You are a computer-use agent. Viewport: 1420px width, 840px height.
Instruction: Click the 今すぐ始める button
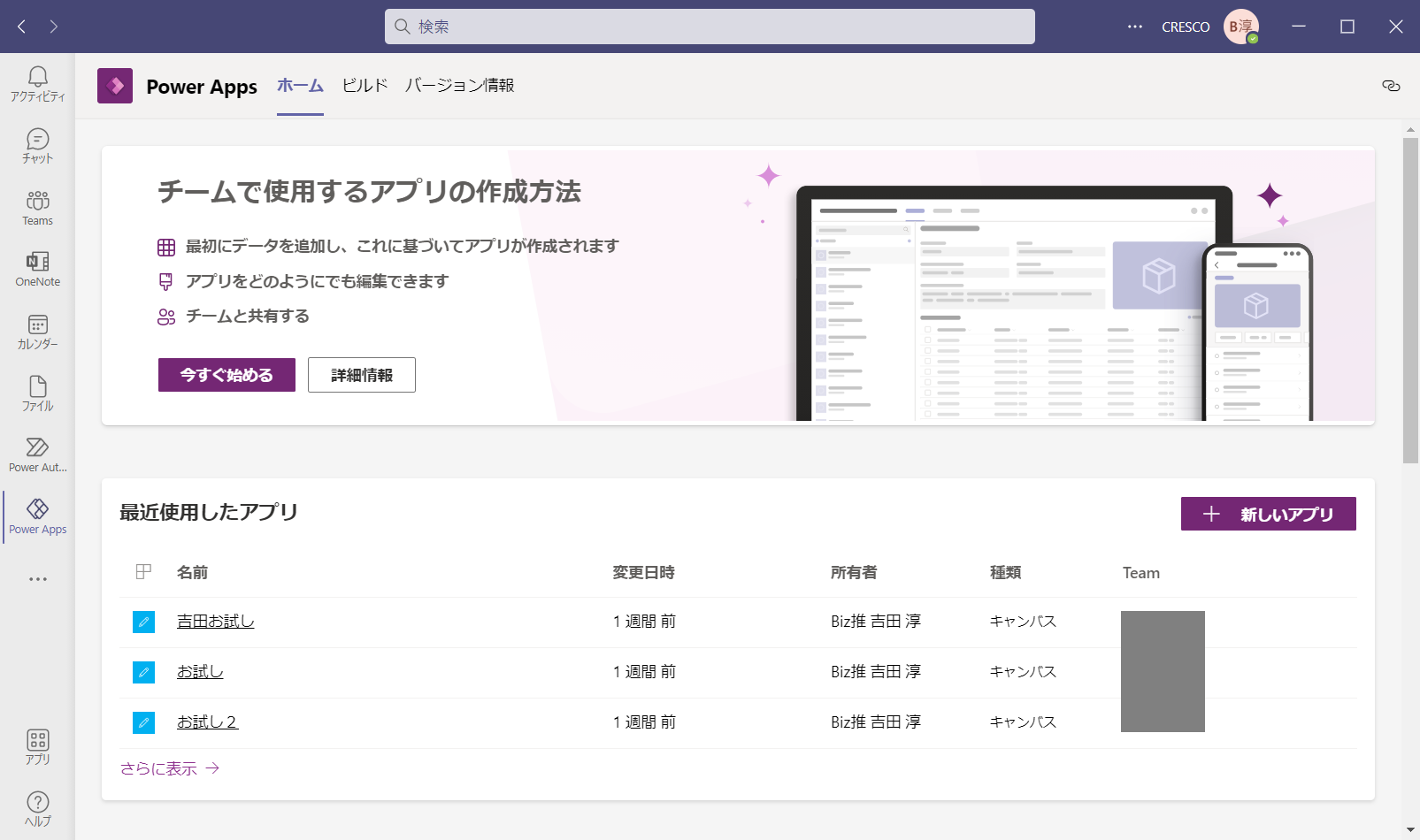coord(226,375)
